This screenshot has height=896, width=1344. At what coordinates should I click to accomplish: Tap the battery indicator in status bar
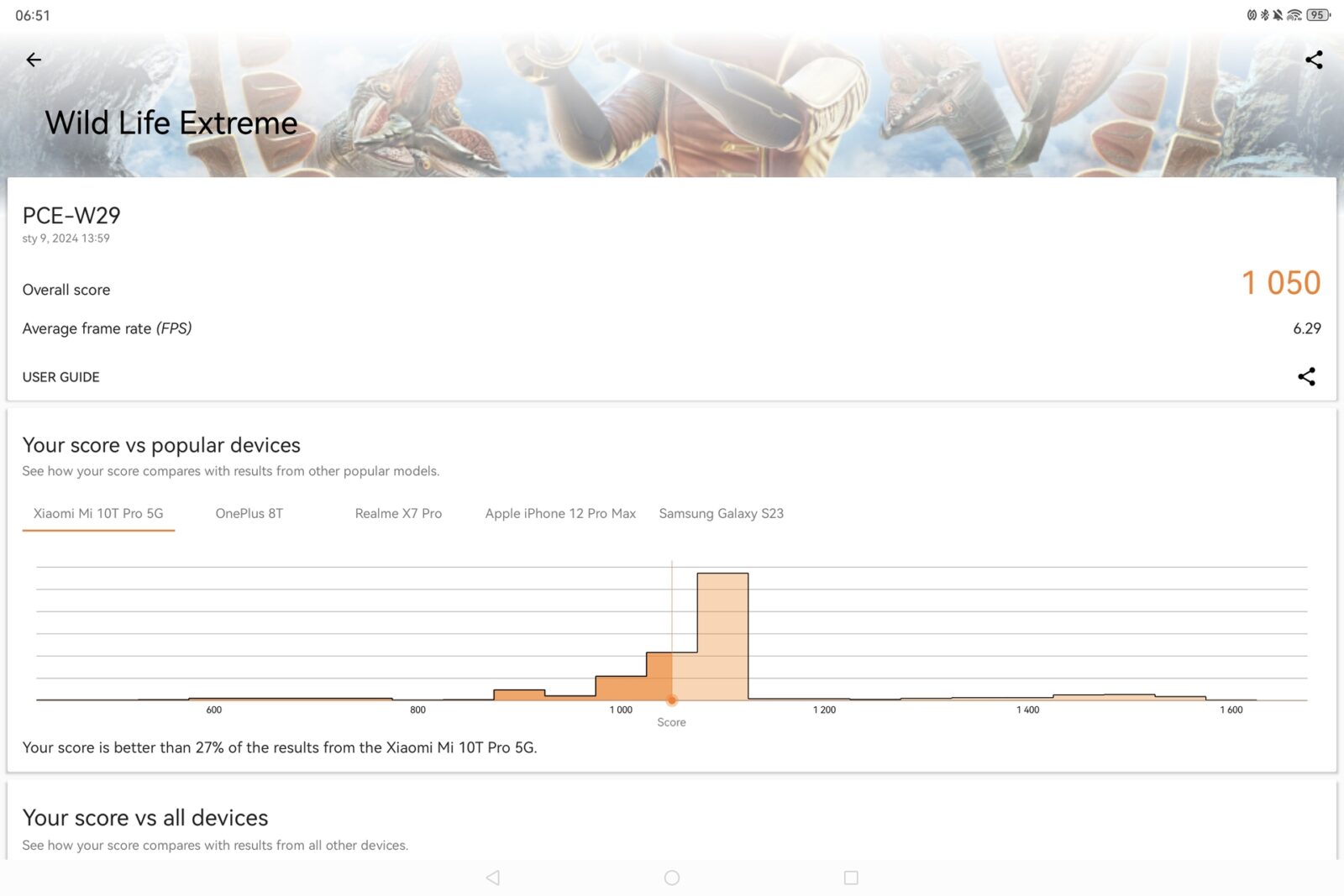(1318, 15)
